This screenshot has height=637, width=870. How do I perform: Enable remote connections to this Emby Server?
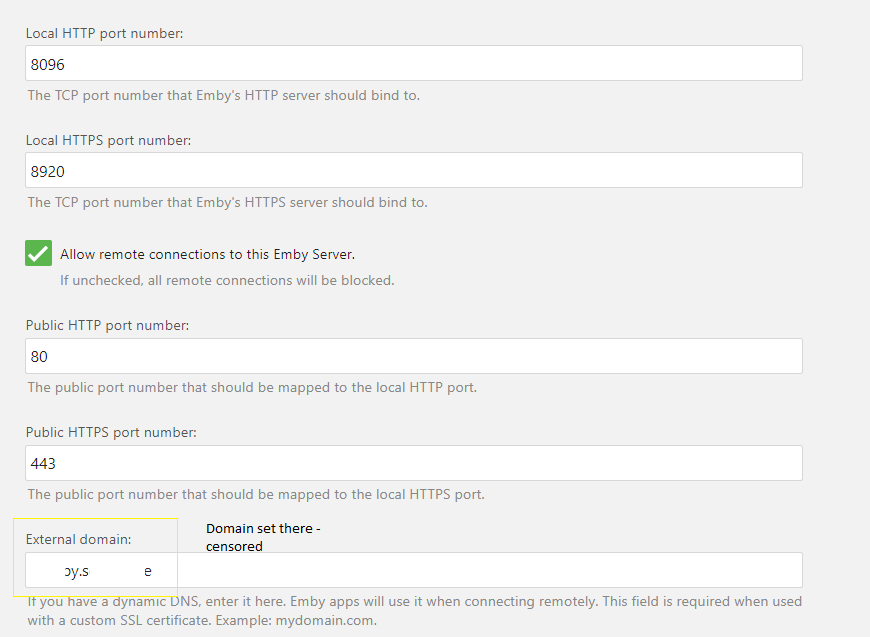[37, 253]
